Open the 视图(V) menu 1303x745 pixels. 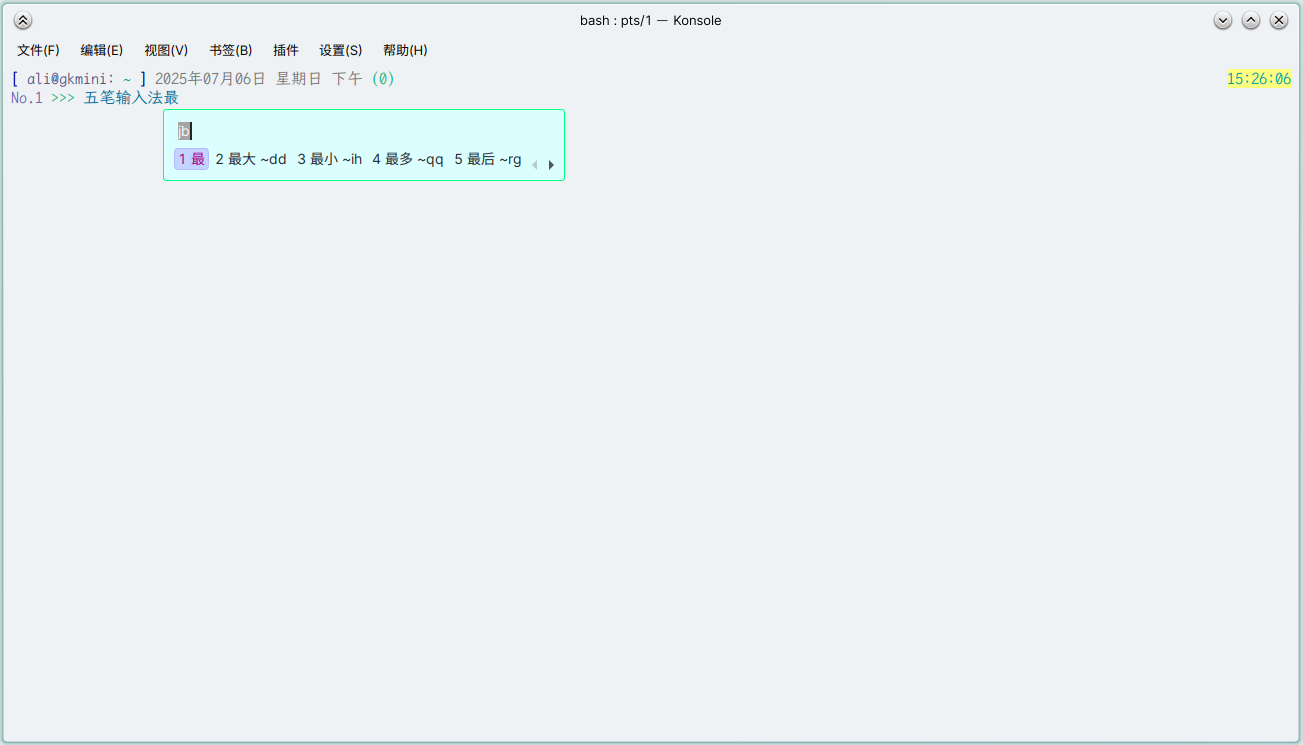pyautogui.click(x=166, y=50)
